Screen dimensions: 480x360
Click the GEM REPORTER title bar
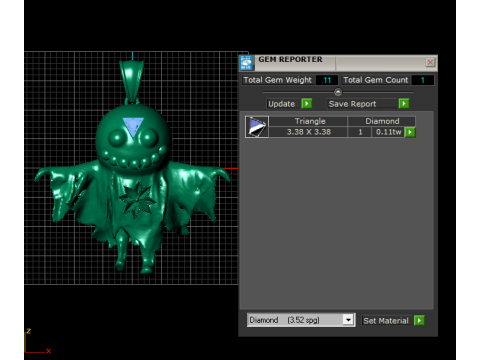338,63
